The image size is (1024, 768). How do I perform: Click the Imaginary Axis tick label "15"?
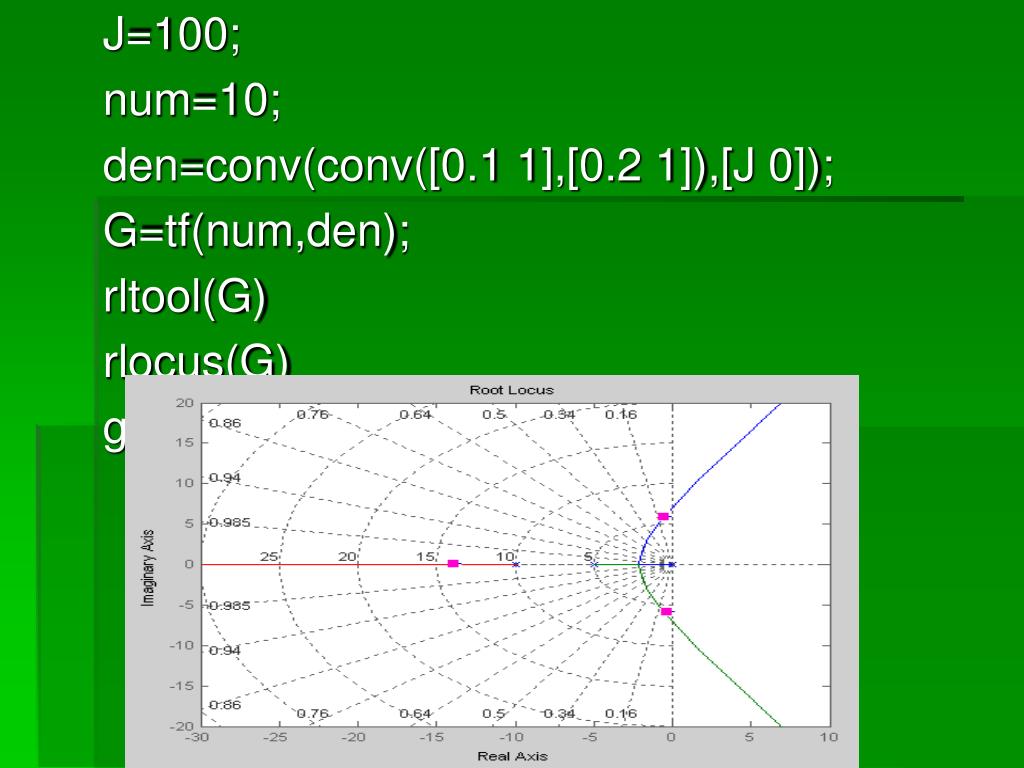tap(185, 443)
